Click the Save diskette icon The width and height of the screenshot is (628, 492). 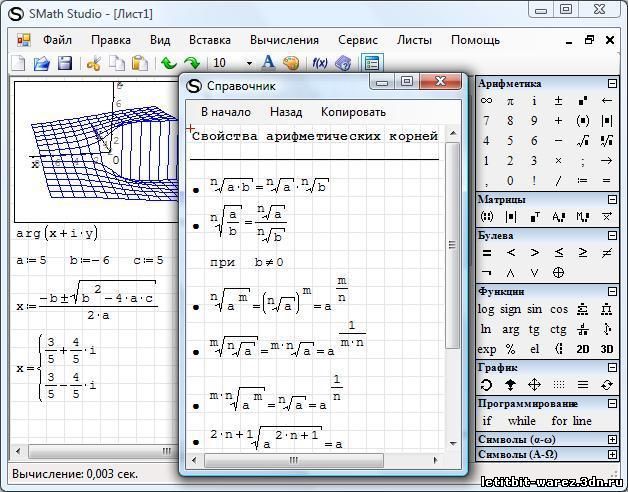65,63
